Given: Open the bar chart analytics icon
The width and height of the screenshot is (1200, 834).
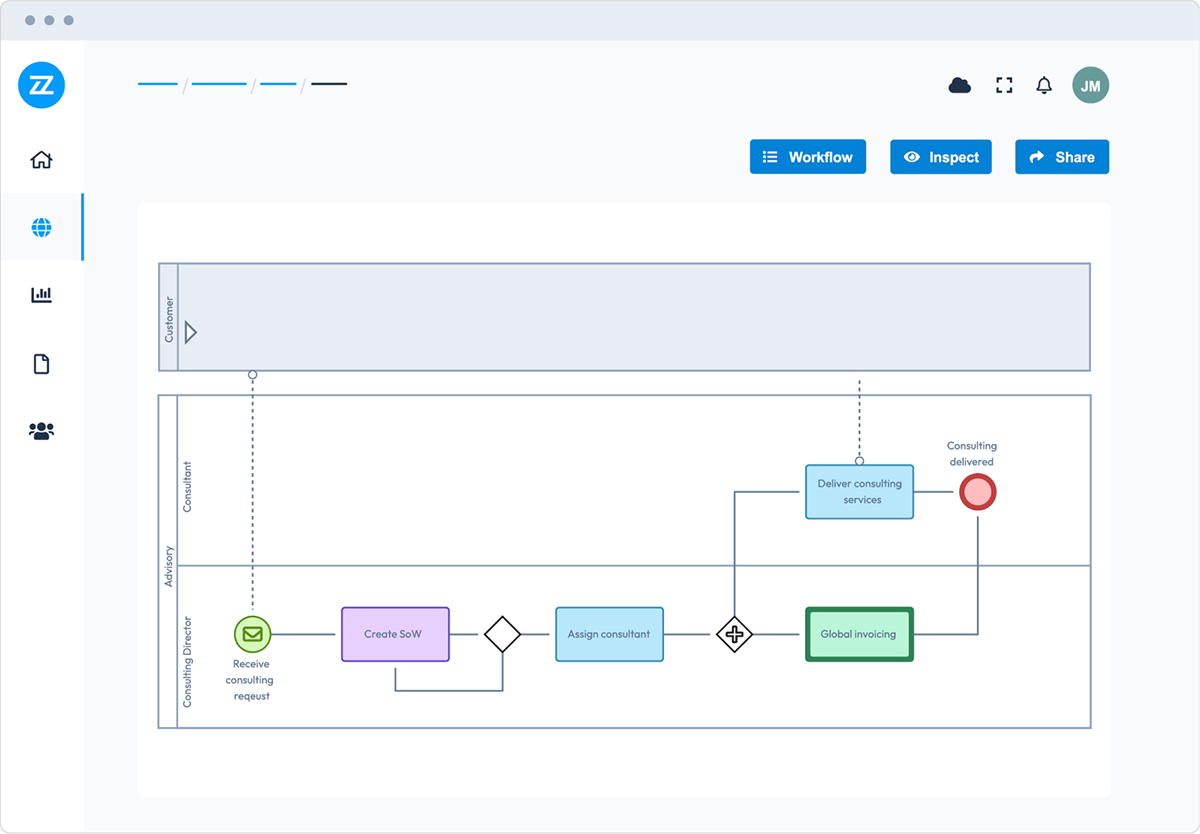Looking at the screenshot, I should [41, 295].
